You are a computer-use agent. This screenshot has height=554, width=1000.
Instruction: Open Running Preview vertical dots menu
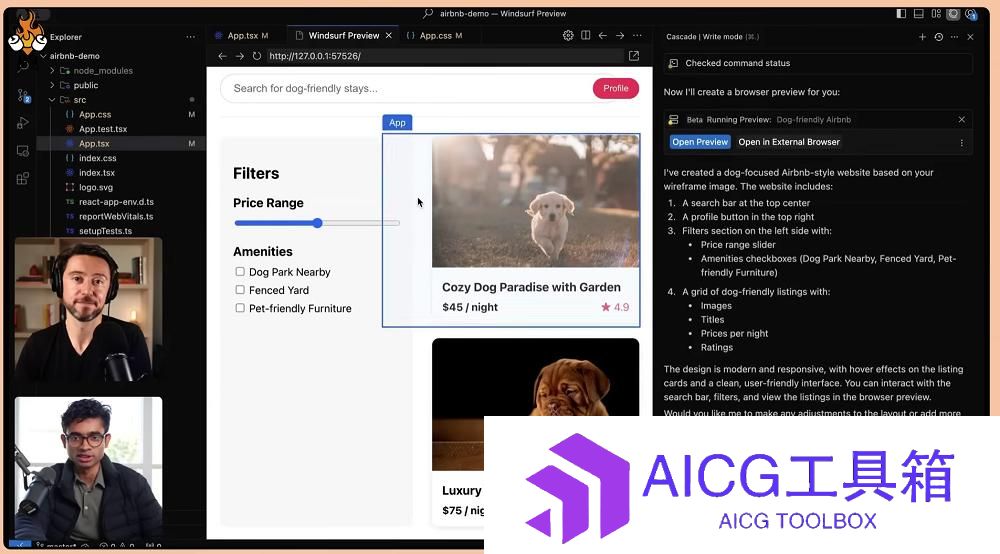click(962, 143)
